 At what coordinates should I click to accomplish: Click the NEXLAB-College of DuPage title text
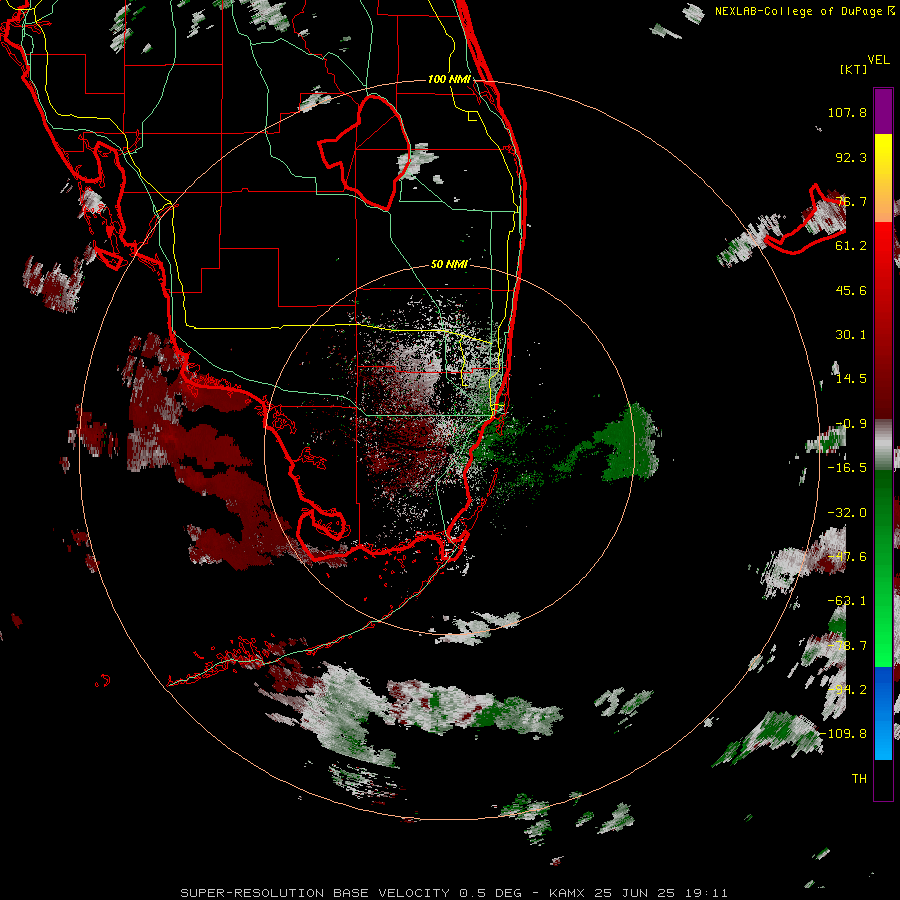click(x=805, y=11)
